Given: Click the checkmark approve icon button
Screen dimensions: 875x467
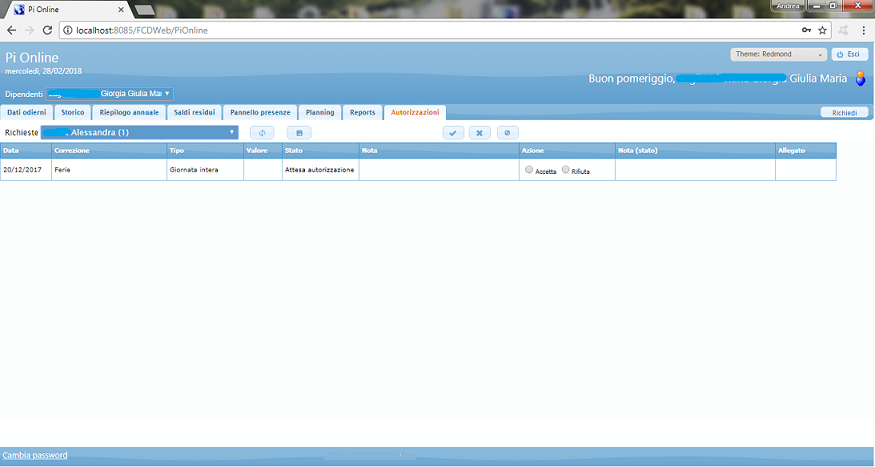Looking at the screenshot, I should point(454,132).
